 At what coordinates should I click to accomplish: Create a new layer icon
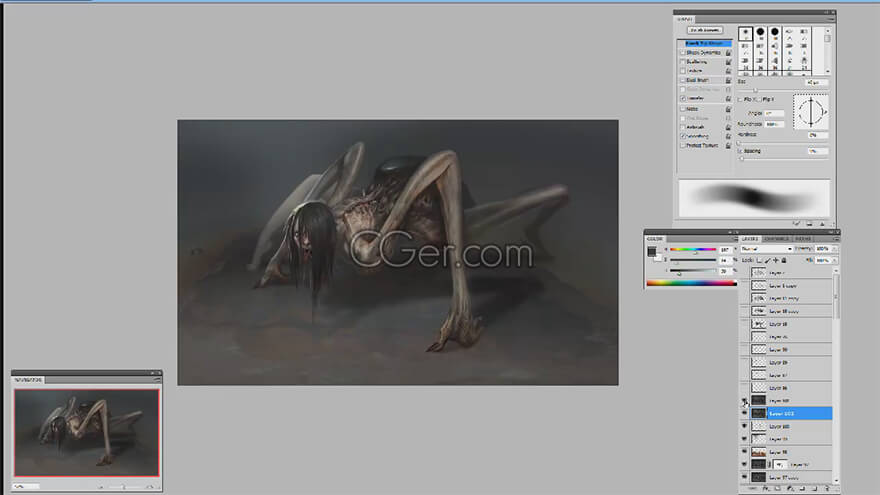click(815, 489)
